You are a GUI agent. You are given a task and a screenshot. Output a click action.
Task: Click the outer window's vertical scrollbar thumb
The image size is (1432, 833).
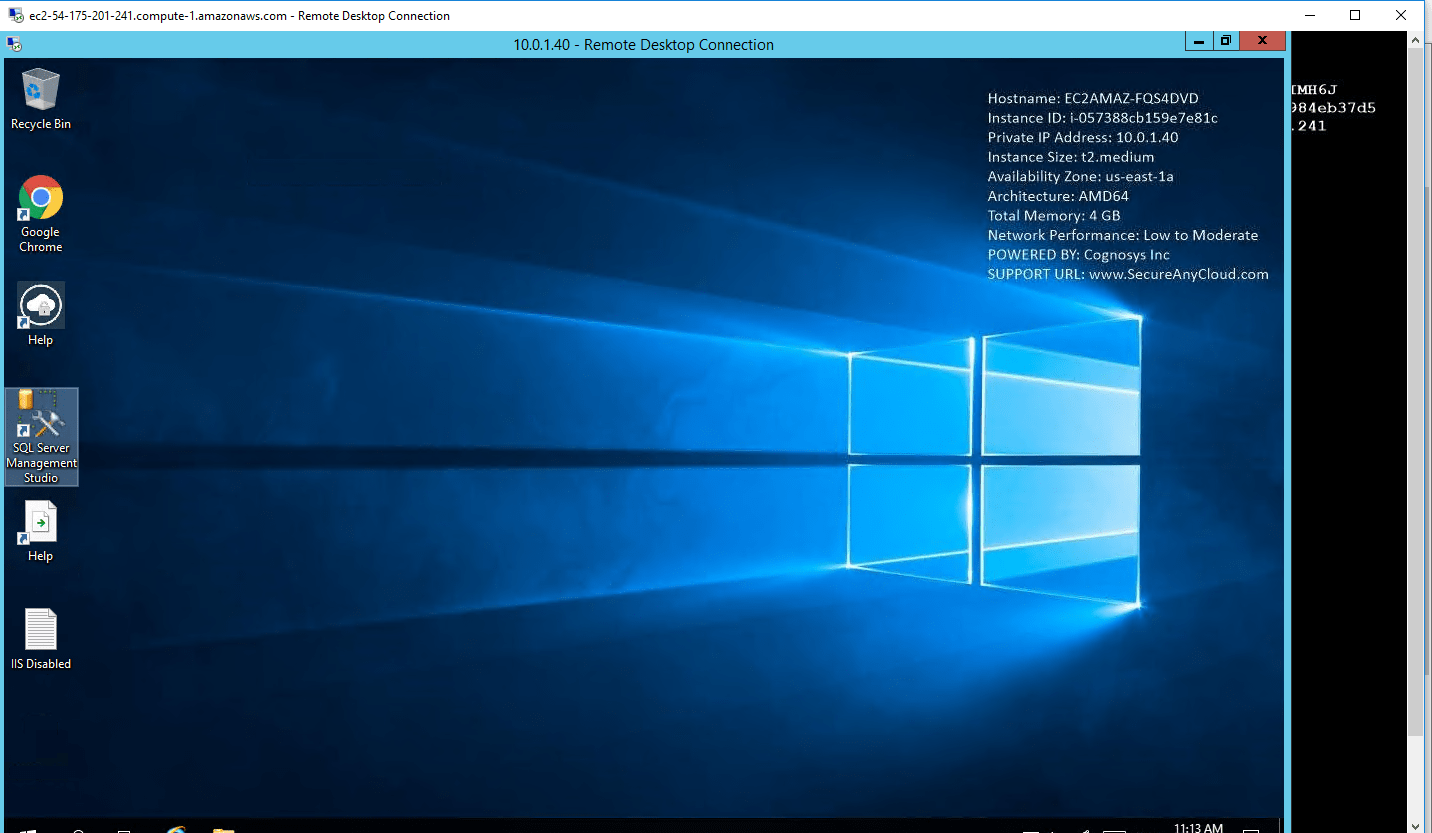point(1415,390)
